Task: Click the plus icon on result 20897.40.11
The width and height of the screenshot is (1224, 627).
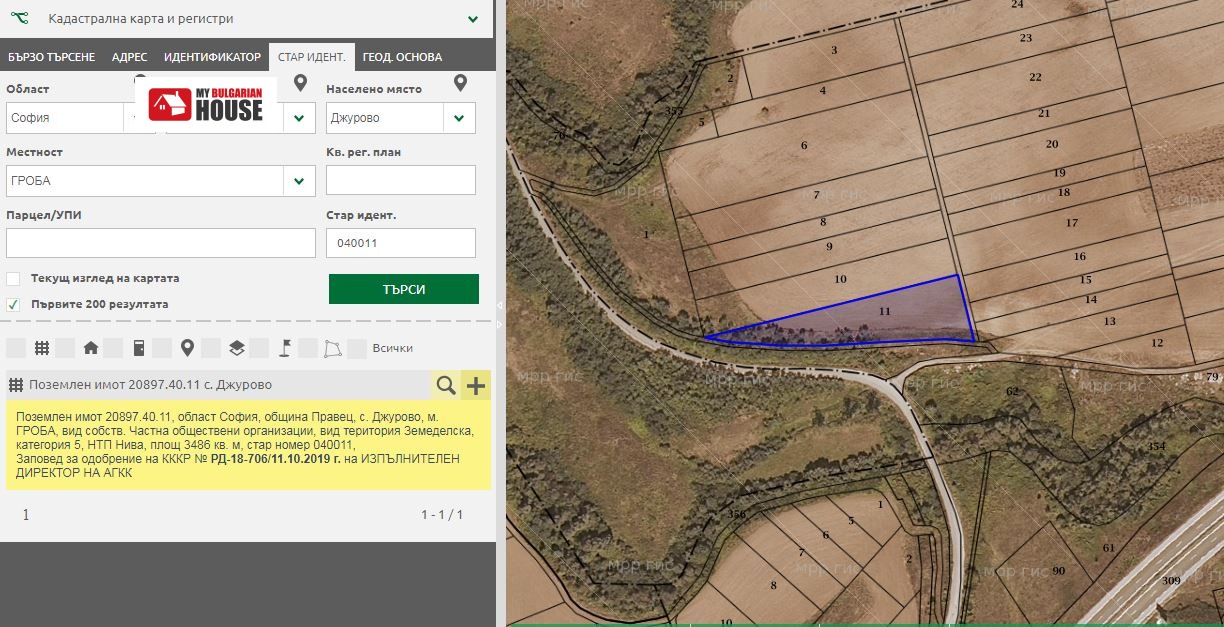Action: click(x=475, y=385)
